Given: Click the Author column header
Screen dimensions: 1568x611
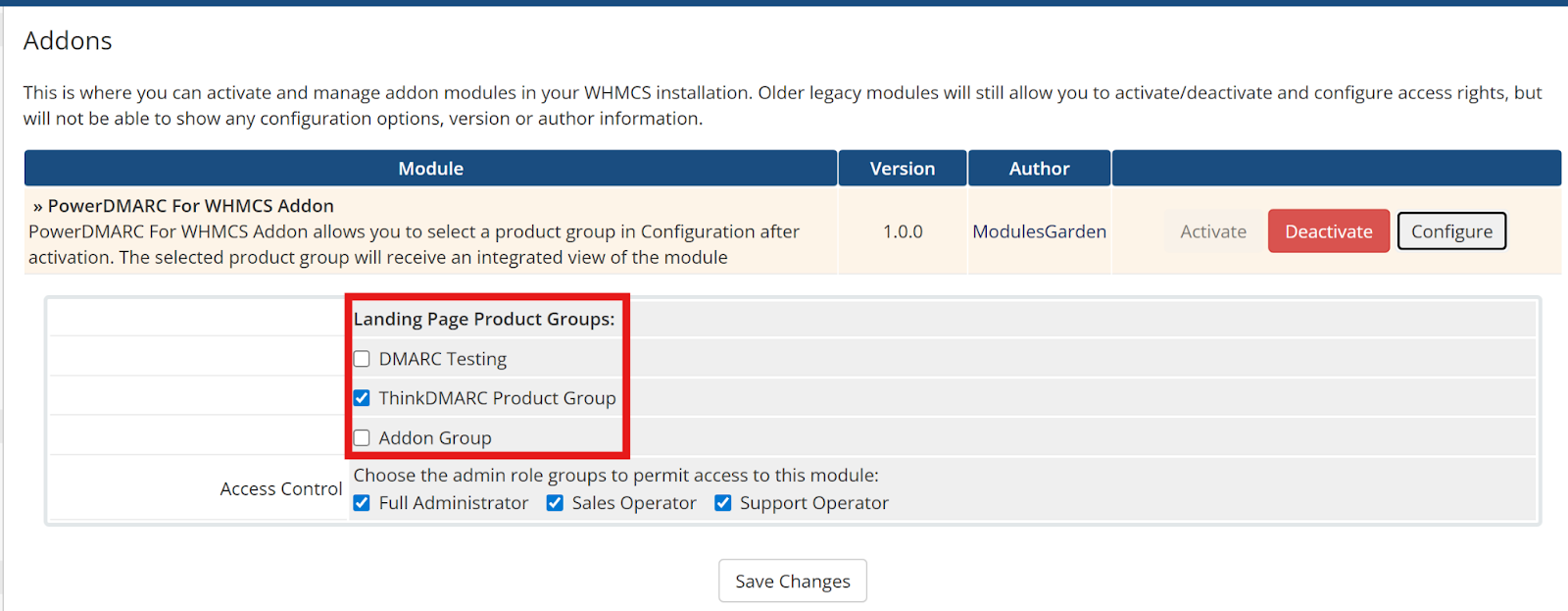Looking at the screenshot, I should (x=1040, y=168).
